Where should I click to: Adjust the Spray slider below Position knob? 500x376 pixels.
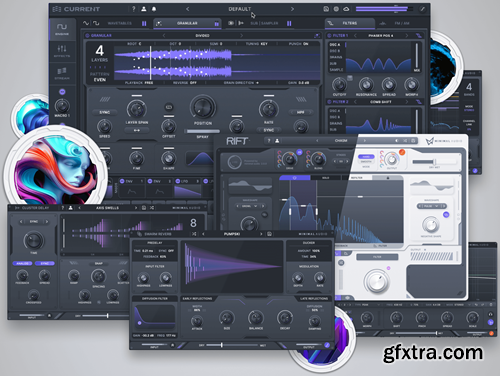tap(203, 131)
